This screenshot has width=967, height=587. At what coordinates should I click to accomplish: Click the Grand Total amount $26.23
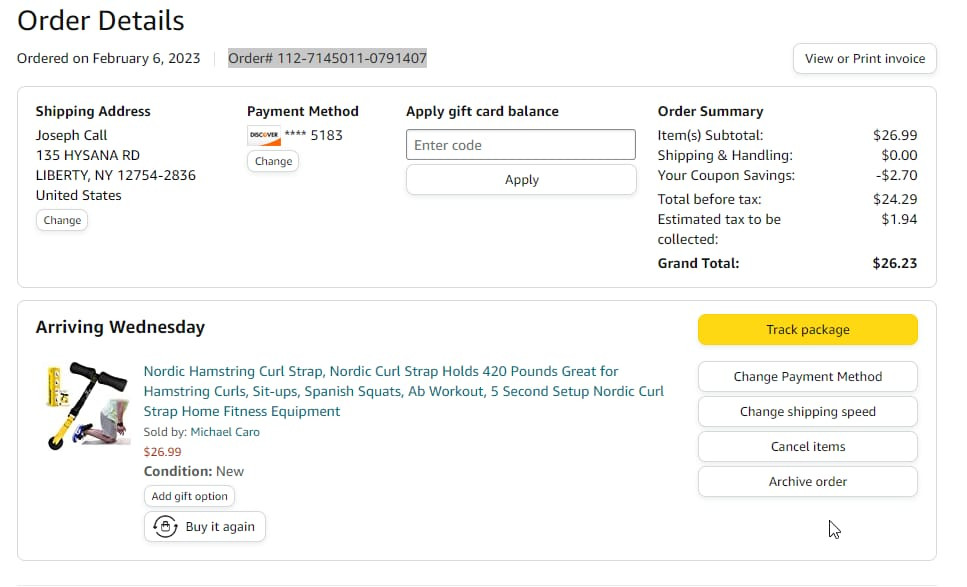pyautogui.click(x=894, y=263)
